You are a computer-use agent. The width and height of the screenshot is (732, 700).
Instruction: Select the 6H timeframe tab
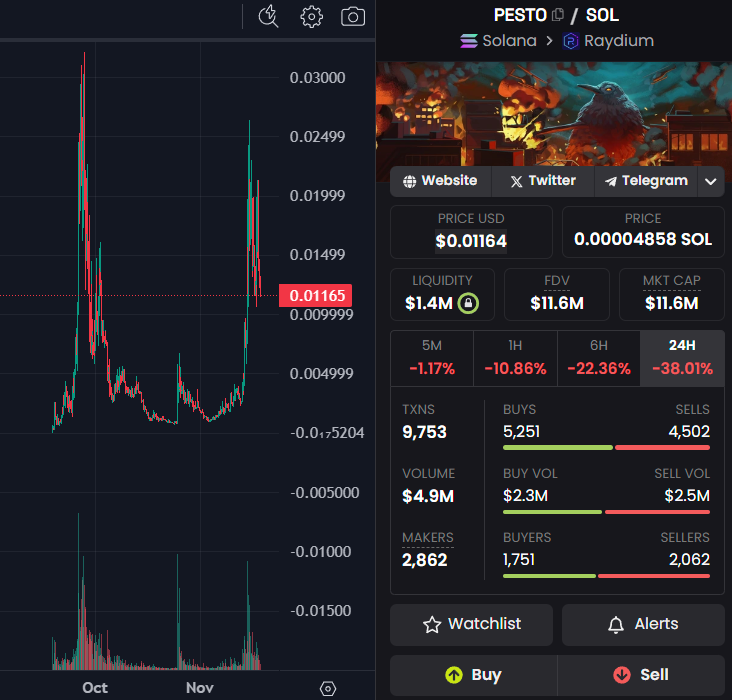pyautogui.click(x=599, y=358)
